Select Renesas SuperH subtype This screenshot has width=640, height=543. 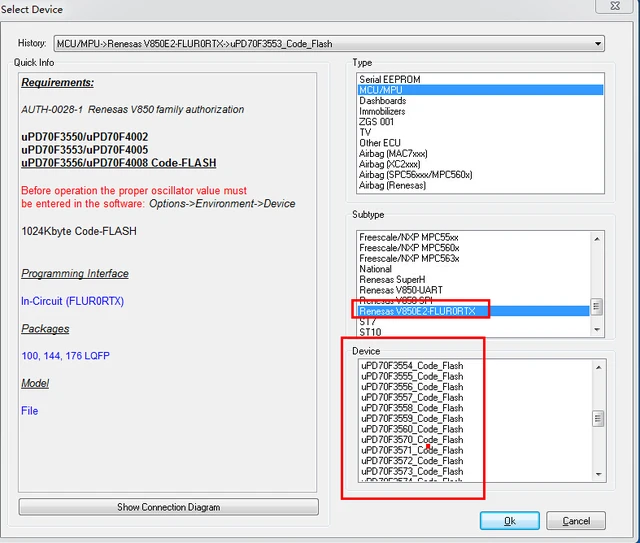(473, 280)
